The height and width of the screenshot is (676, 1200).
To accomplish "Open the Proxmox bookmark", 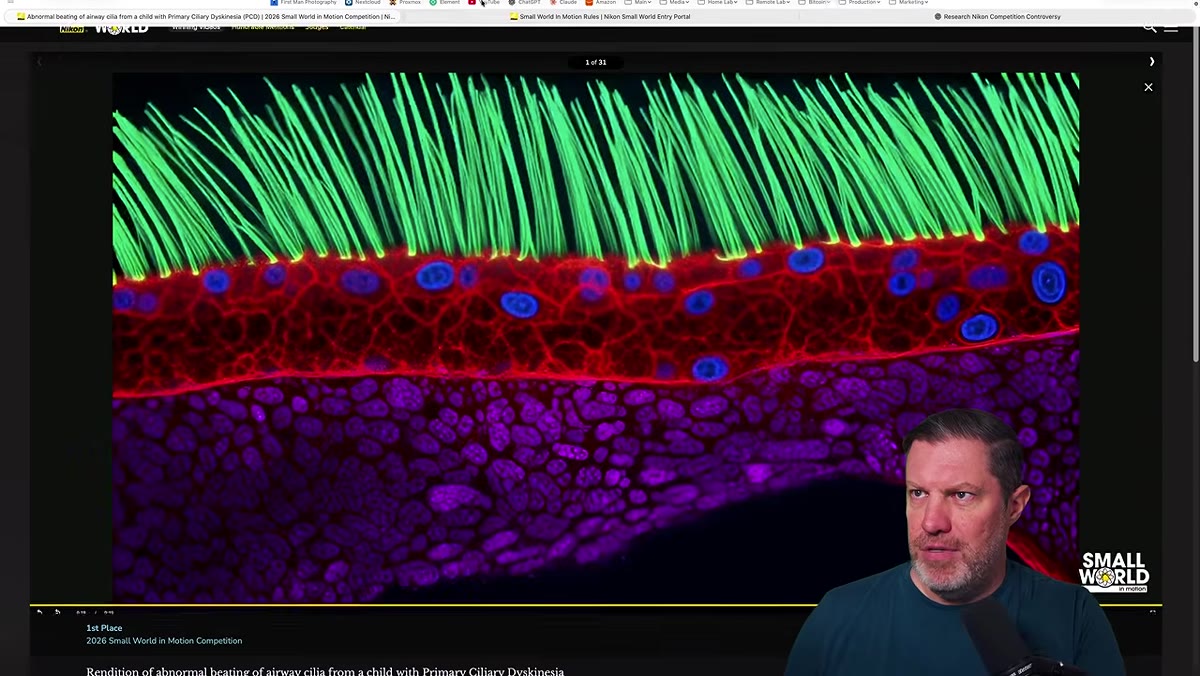I will click(x=405, y=3).
